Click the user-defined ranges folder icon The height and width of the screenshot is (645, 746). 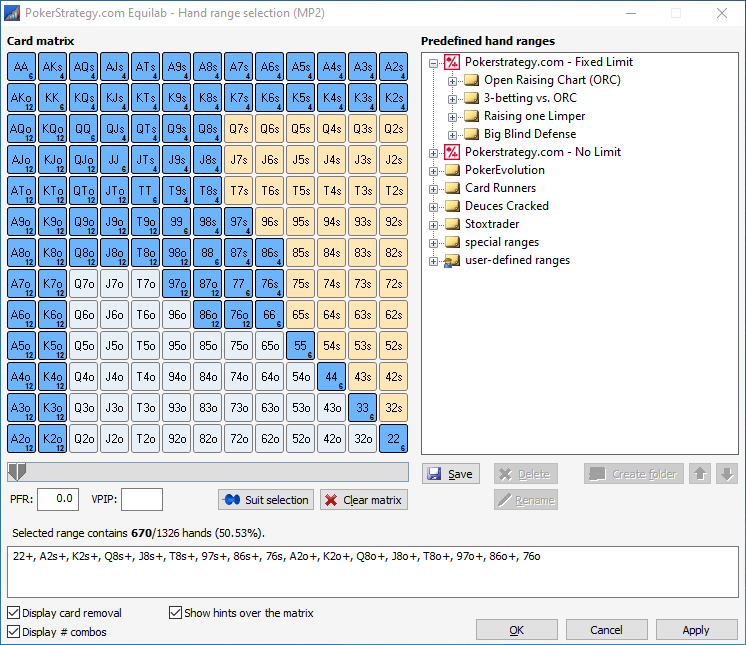point(452,261)
